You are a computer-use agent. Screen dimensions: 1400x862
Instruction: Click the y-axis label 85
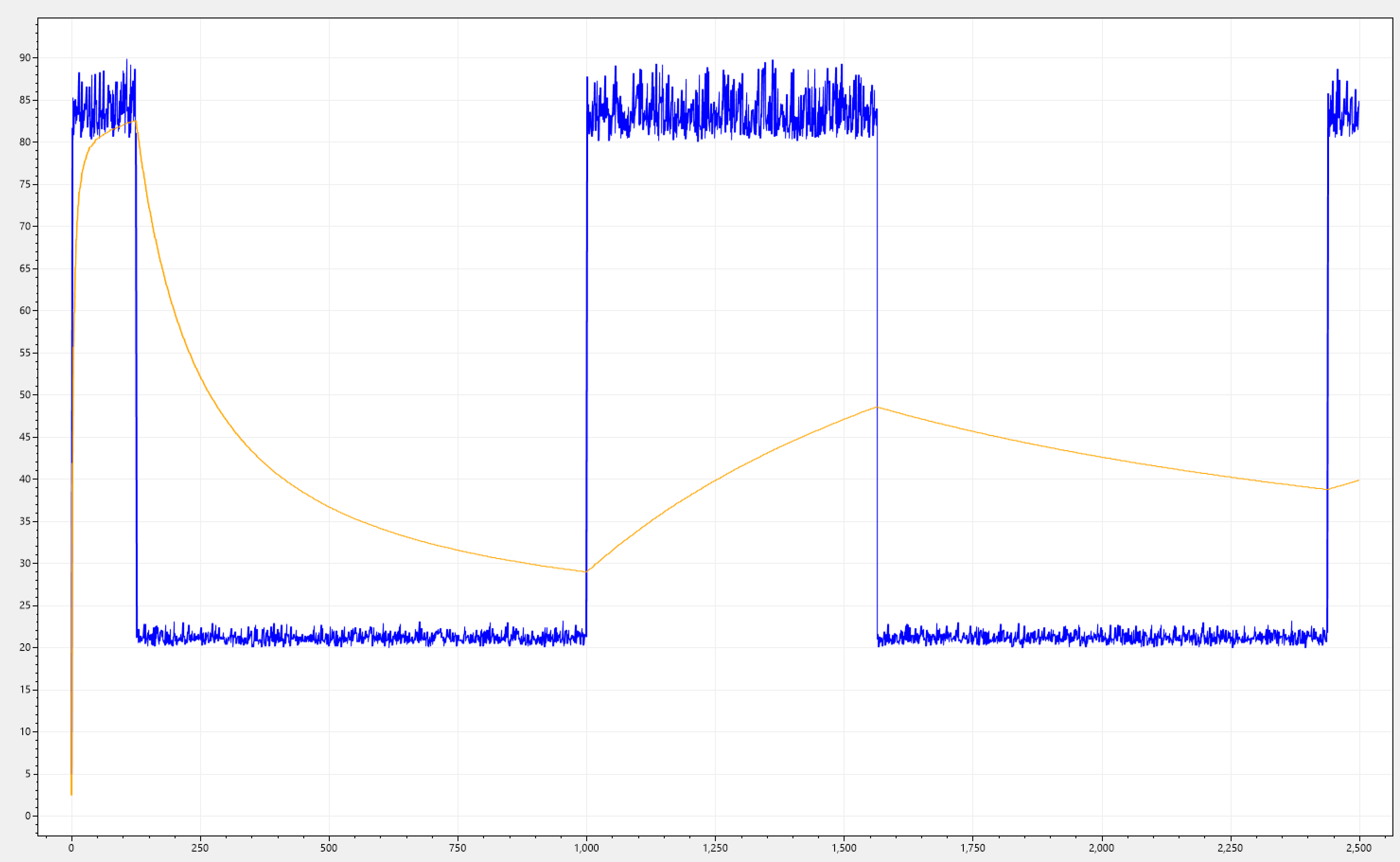click(x=25, y=100)
